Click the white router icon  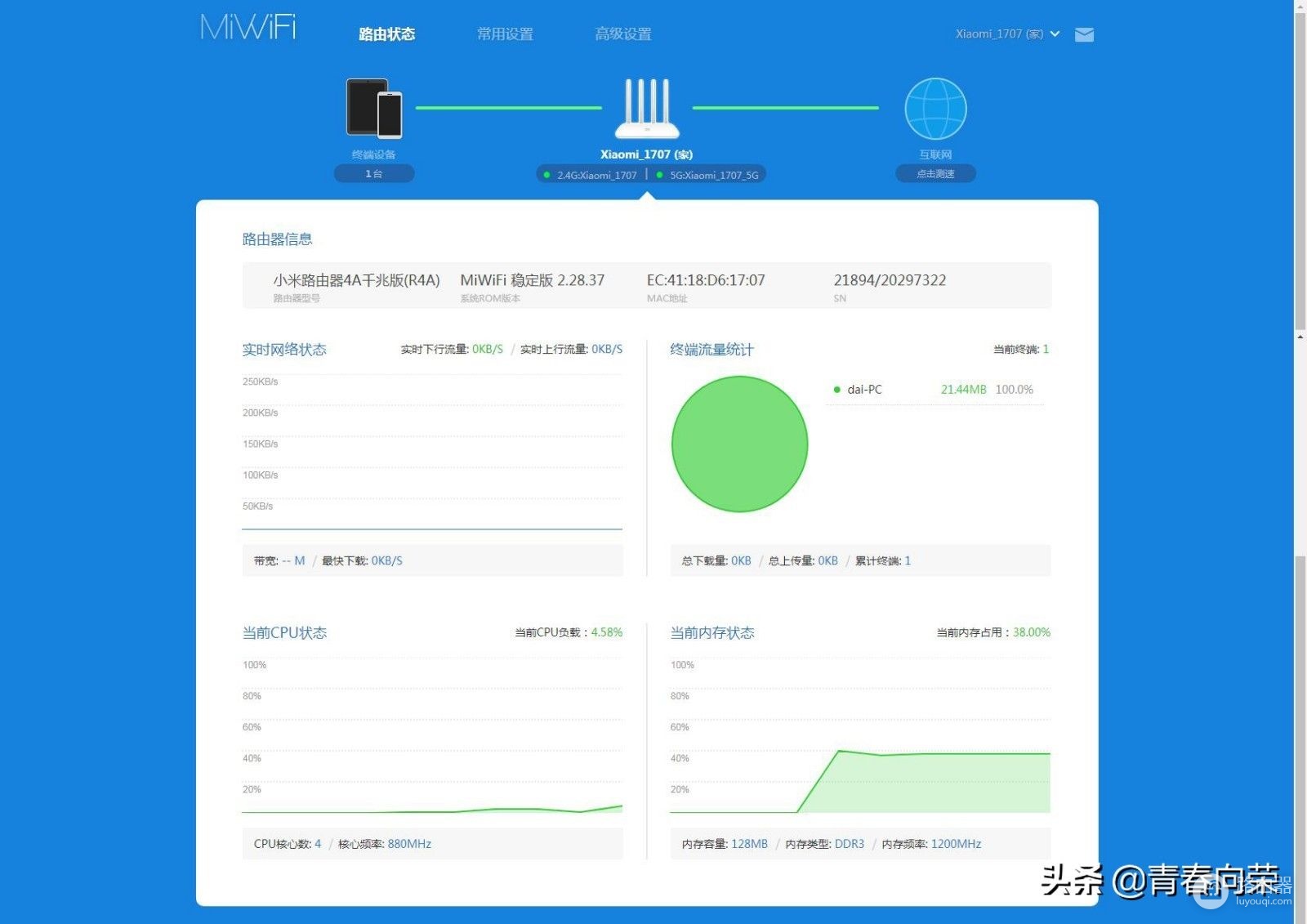tap(647, 109)
